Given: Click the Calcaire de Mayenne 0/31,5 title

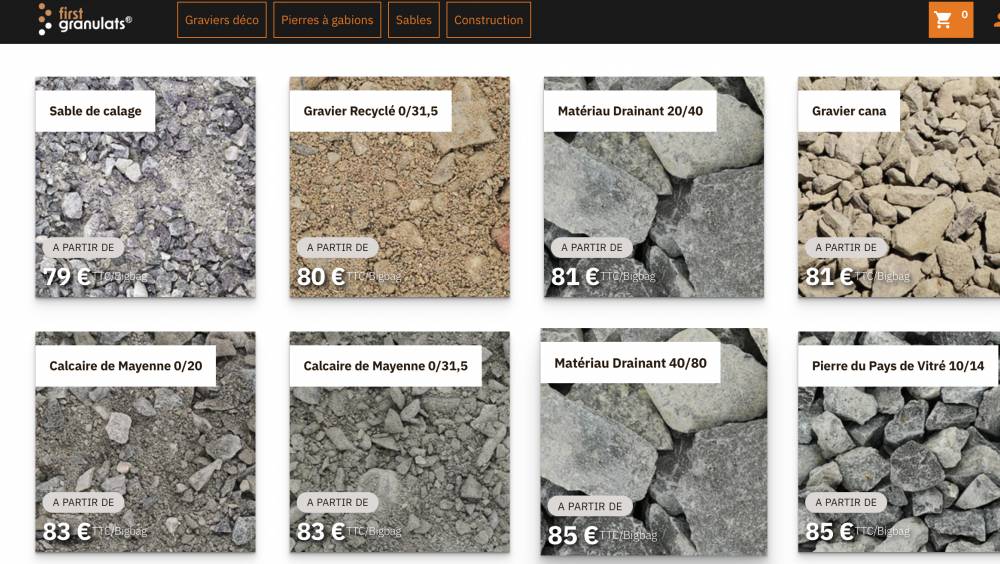Looking at the screenshot, I should 385,366.
